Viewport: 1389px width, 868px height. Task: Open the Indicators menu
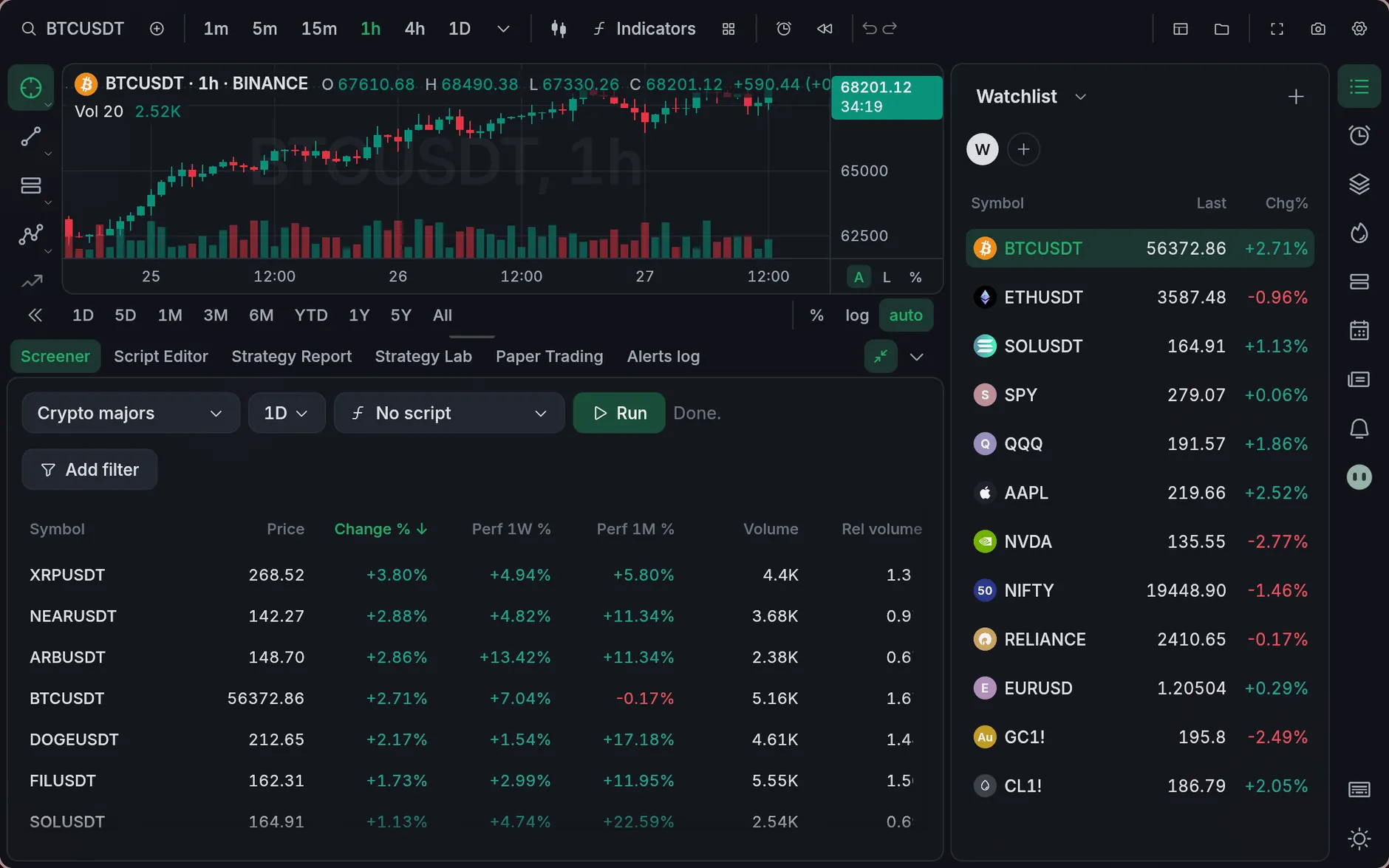click(644, 29)
